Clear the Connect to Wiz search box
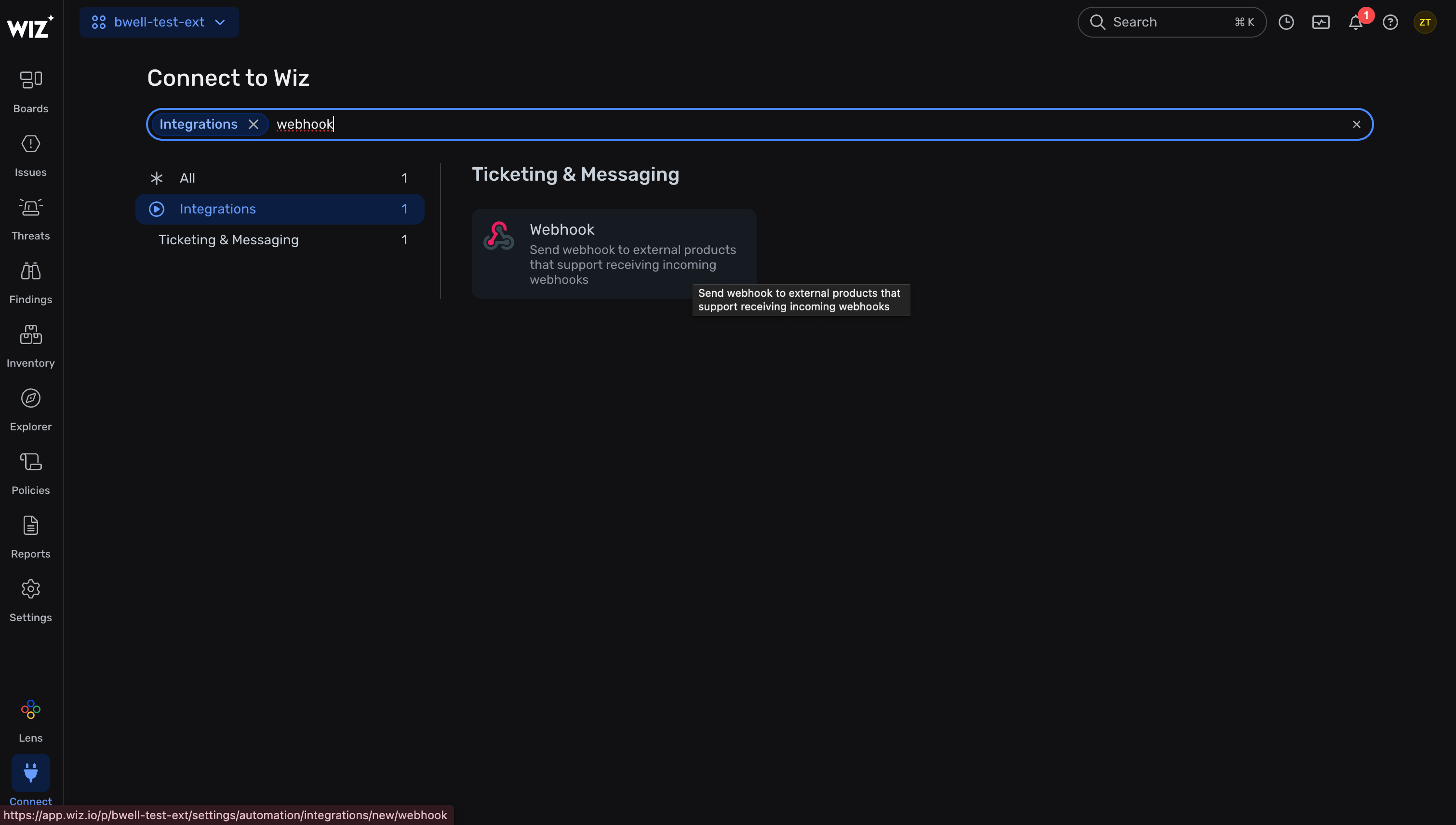The width and height of the screenshot is (1456, 825). click(x=1356, y=124)
